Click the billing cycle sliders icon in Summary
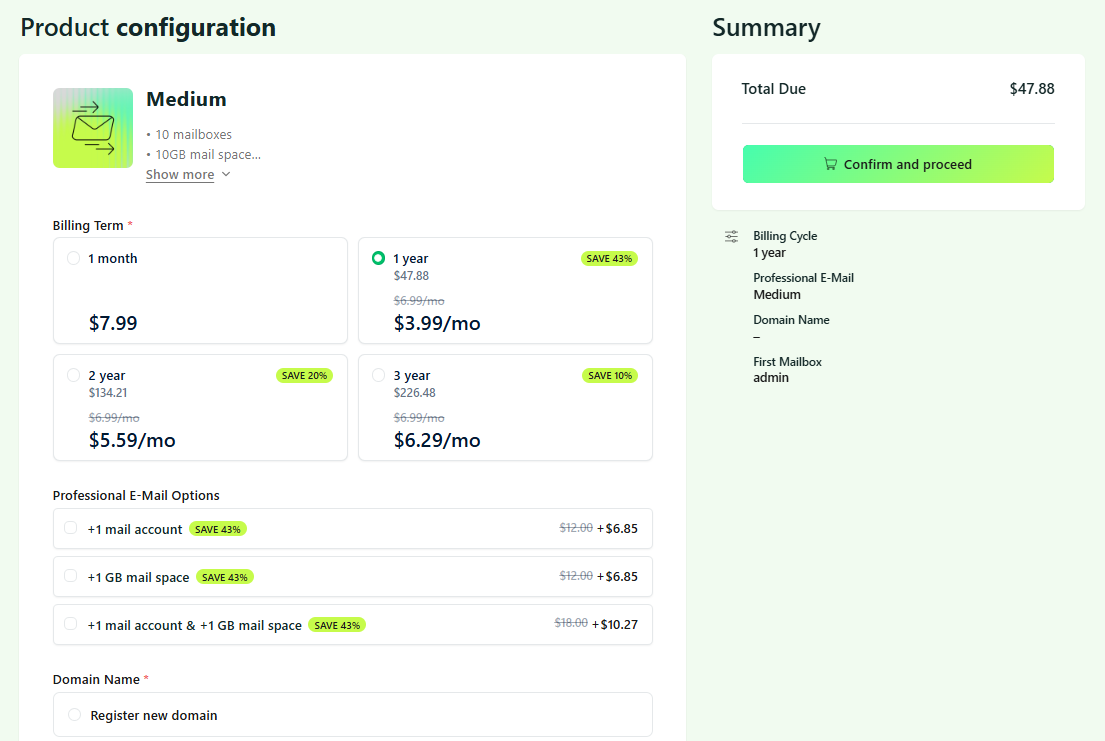The height and width of the screenshot is (741, 1105). pyautogui.click(x=731, y=236)
